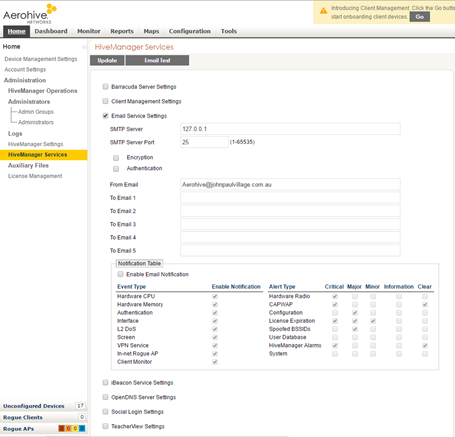Click the To Email 1 field
Screen dimensions: 455x437
(290, 198)
